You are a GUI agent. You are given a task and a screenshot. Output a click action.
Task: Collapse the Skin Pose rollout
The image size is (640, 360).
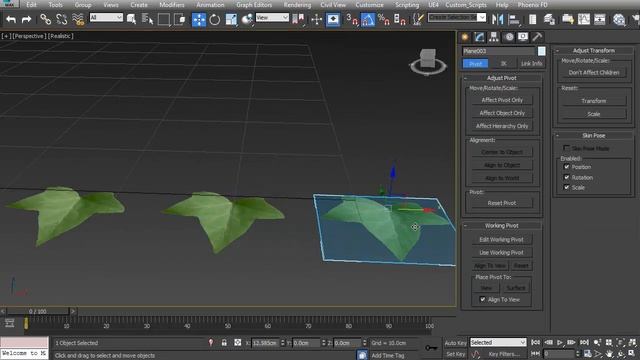point(593,136)
